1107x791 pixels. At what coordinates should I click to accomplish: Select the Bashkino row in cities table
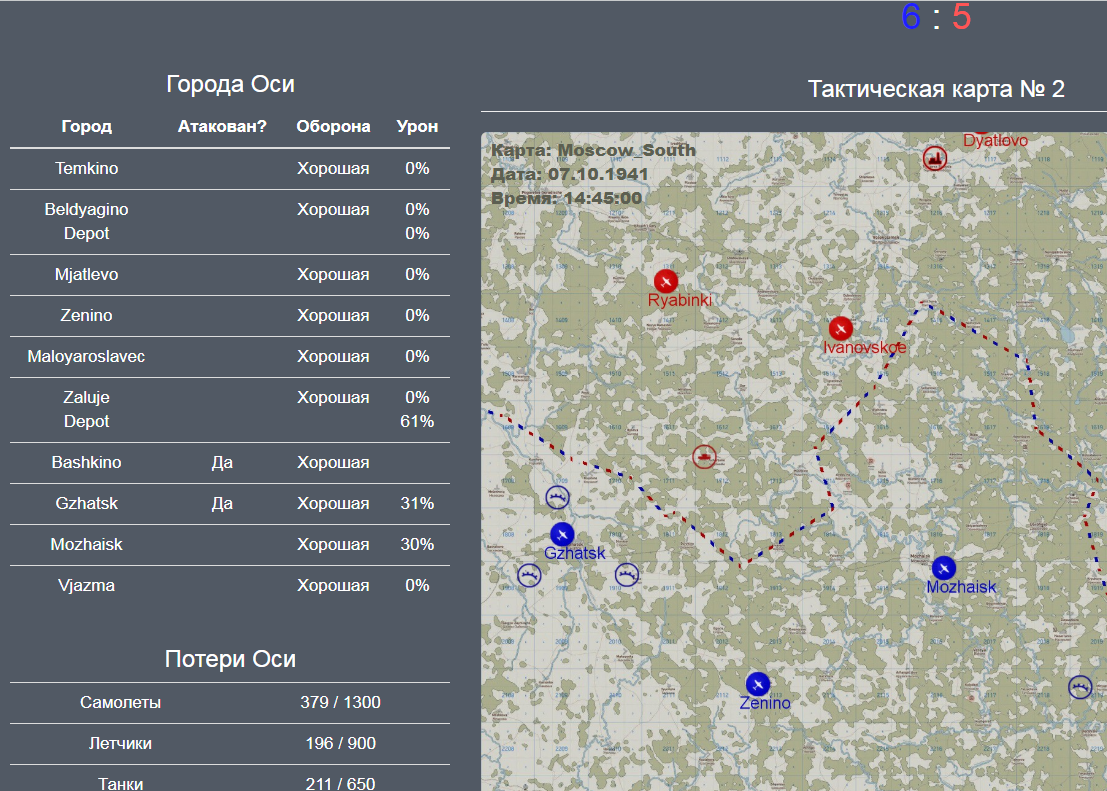229,463
